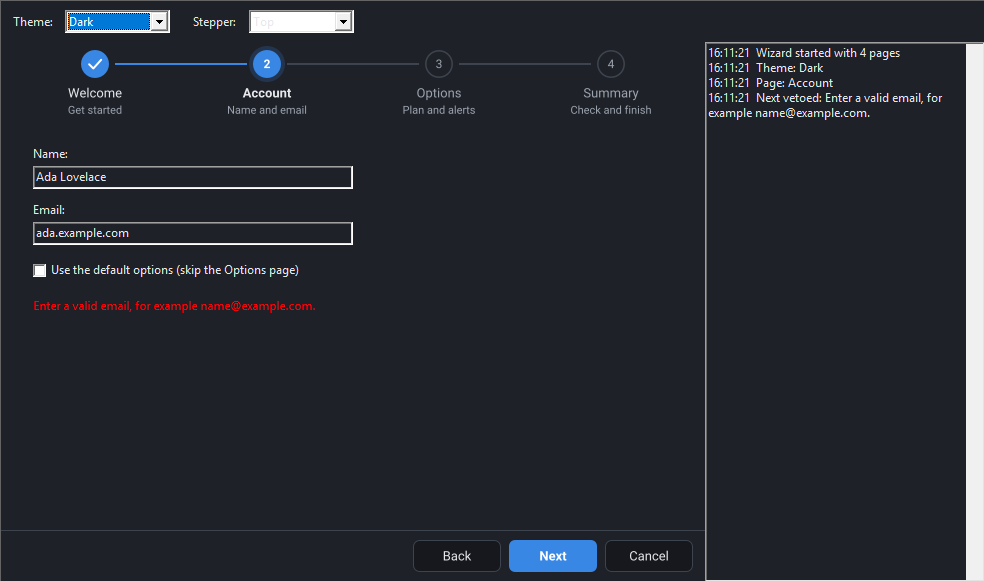Click the Welcome step checkmark circle
984x581 pixels.
pos(95,64)
